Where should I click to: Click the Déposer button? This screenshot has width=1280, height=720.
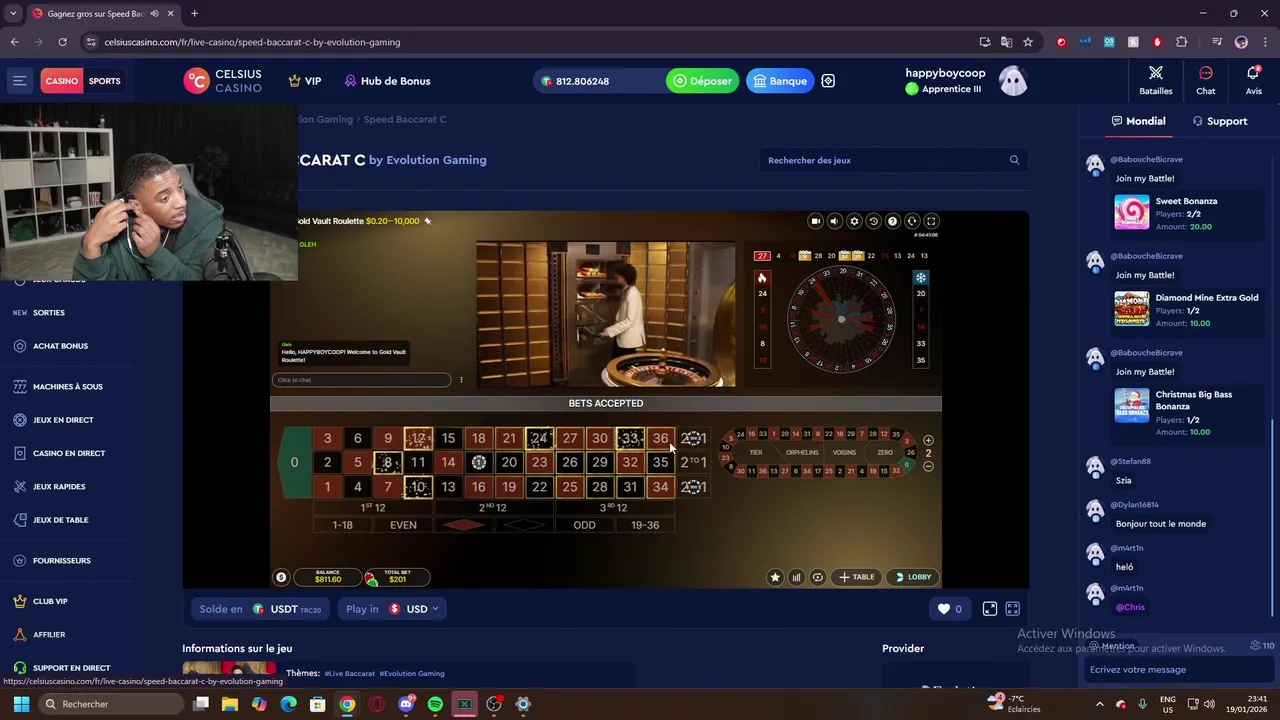[702, 81]
